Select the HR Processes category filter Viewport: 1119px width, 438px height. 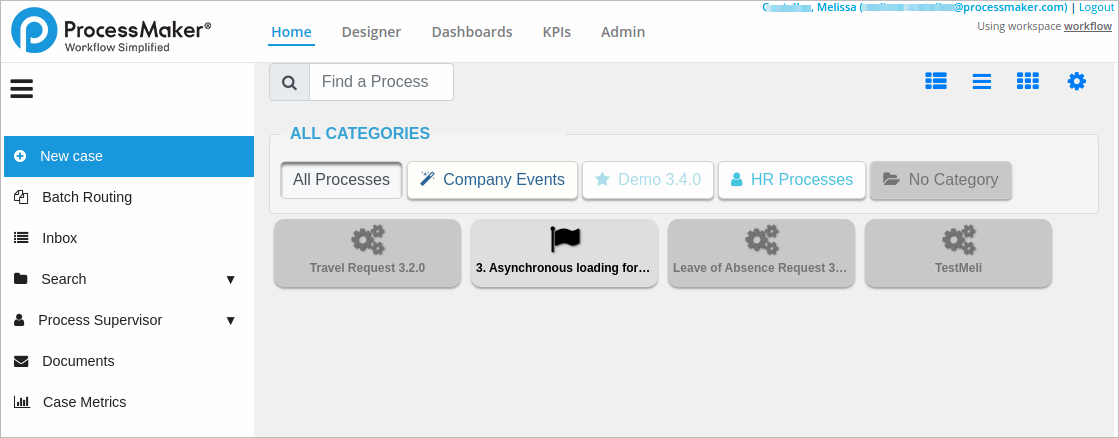click(x=791, y=180)
